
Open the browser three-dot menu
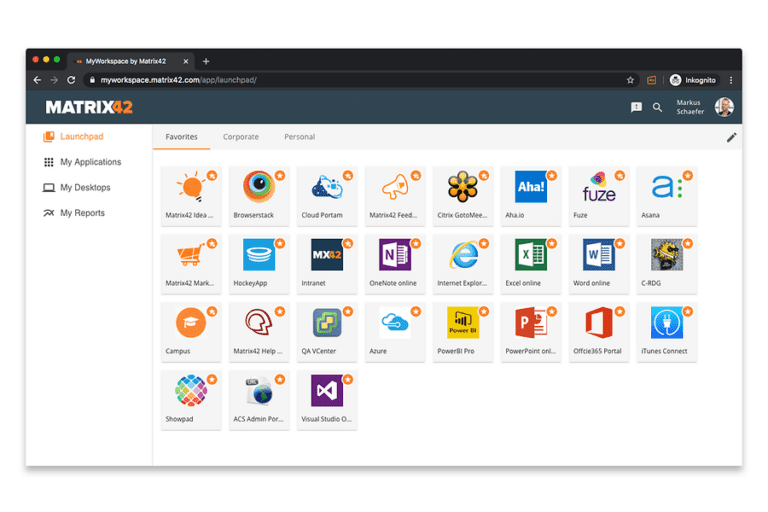click(731, 80)
